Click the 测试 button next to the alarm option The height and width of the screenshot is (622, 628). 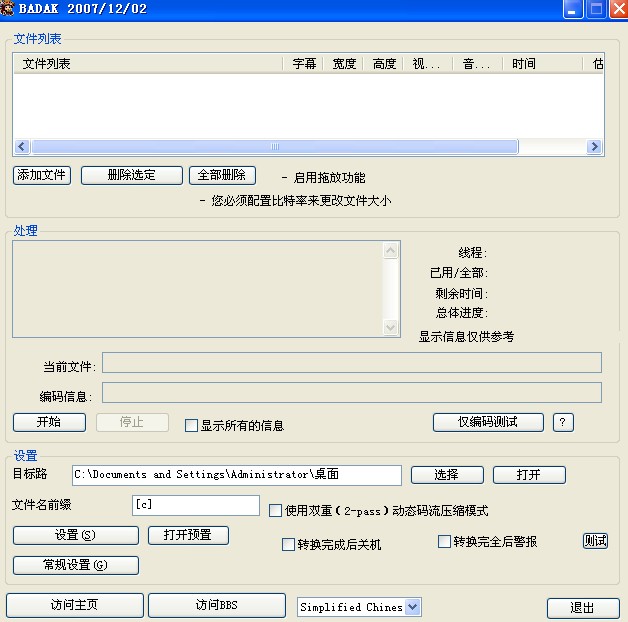595,541
